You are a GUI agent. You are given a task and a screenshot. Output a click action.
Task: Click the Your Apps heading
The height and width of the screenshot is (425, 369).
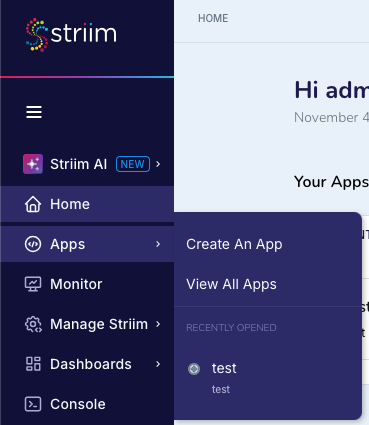[x=331, y=182]
